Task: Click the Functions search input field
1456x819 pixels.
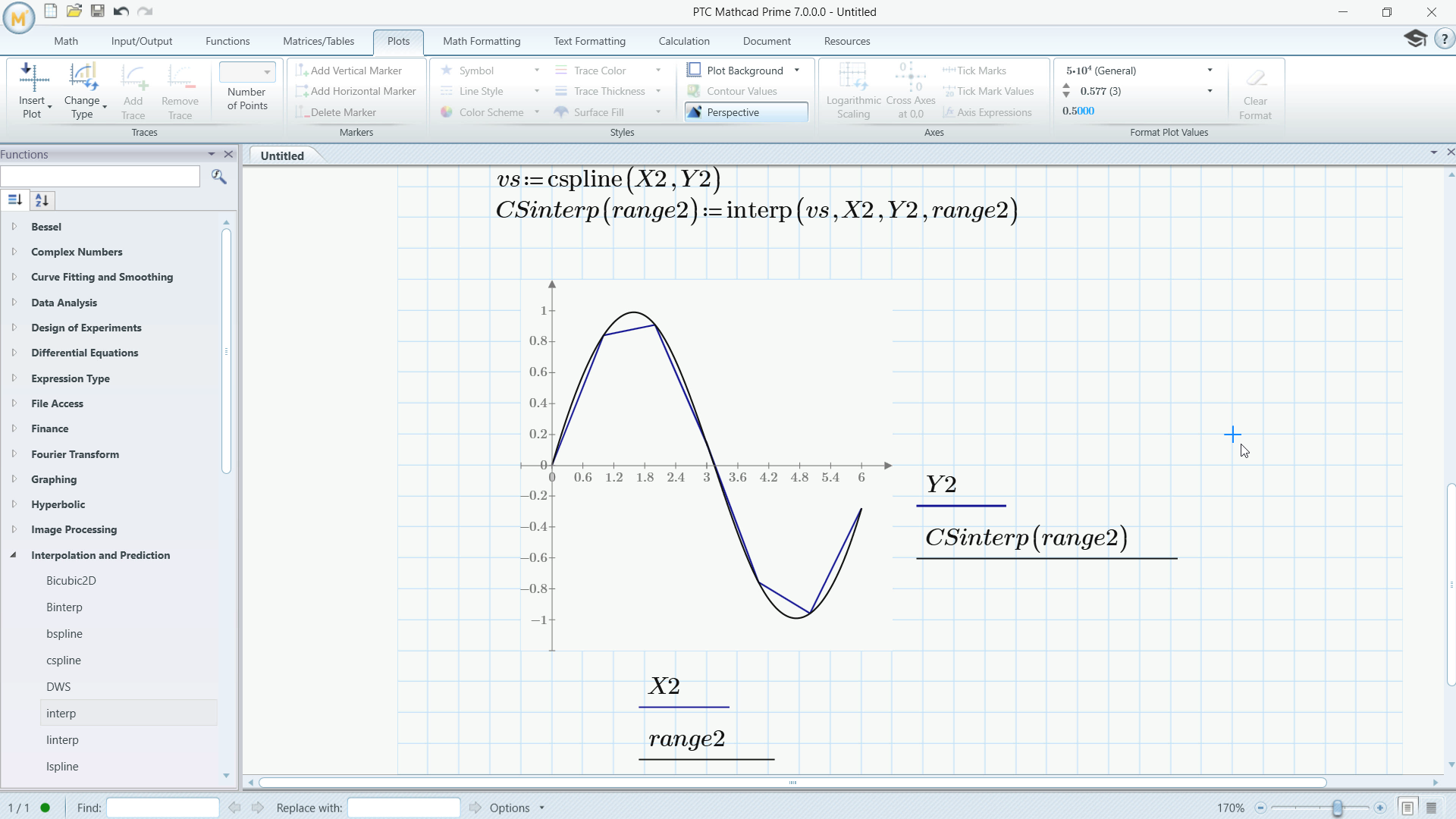Action: 100,177
